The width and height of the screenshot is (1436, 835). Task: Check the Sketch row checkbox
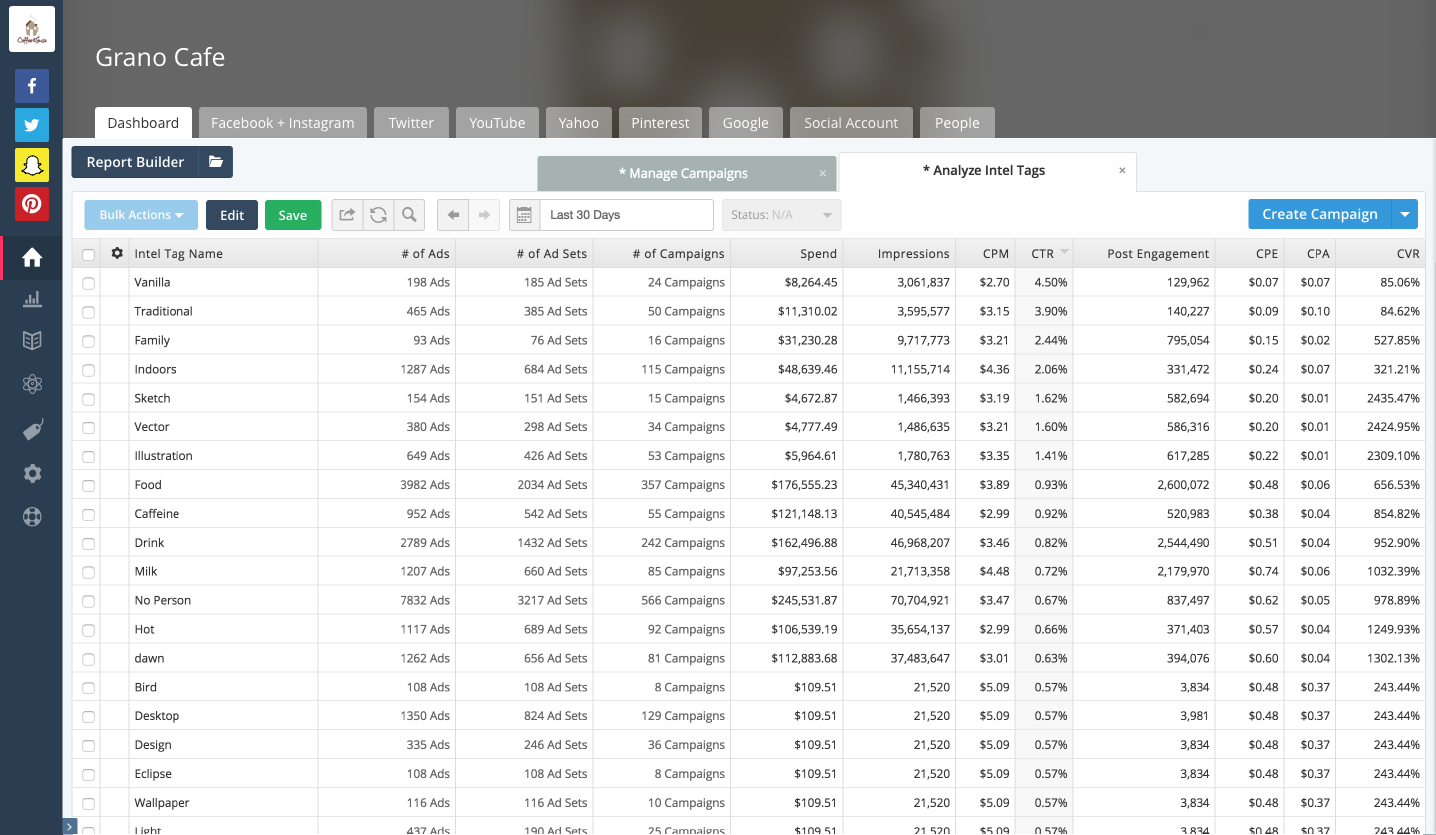88,400
